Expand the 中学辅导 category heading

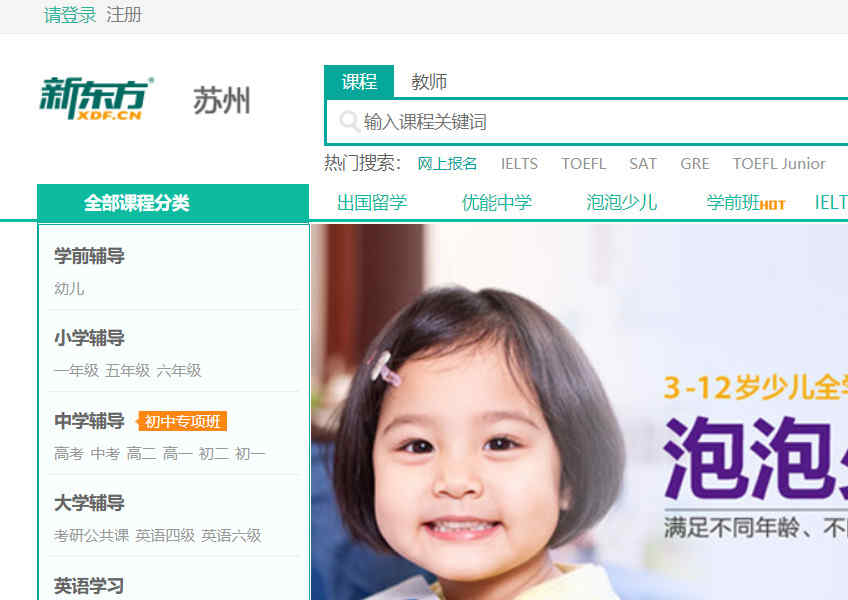click(89, 421)
